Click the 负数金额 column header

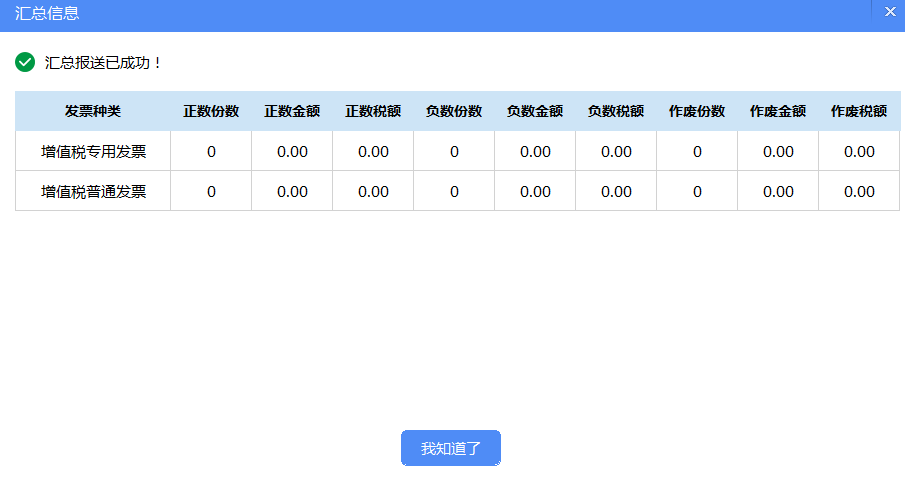click(535, 111)
